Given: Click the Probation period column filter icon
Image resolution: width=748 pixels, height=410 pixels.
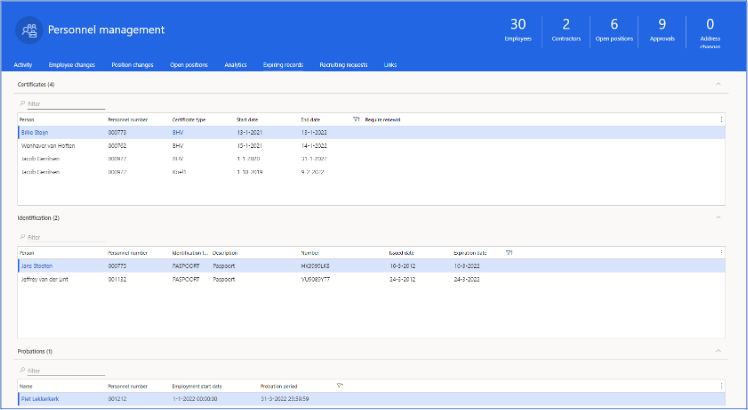Looking at the screenshot, I should tap(340, 386).
